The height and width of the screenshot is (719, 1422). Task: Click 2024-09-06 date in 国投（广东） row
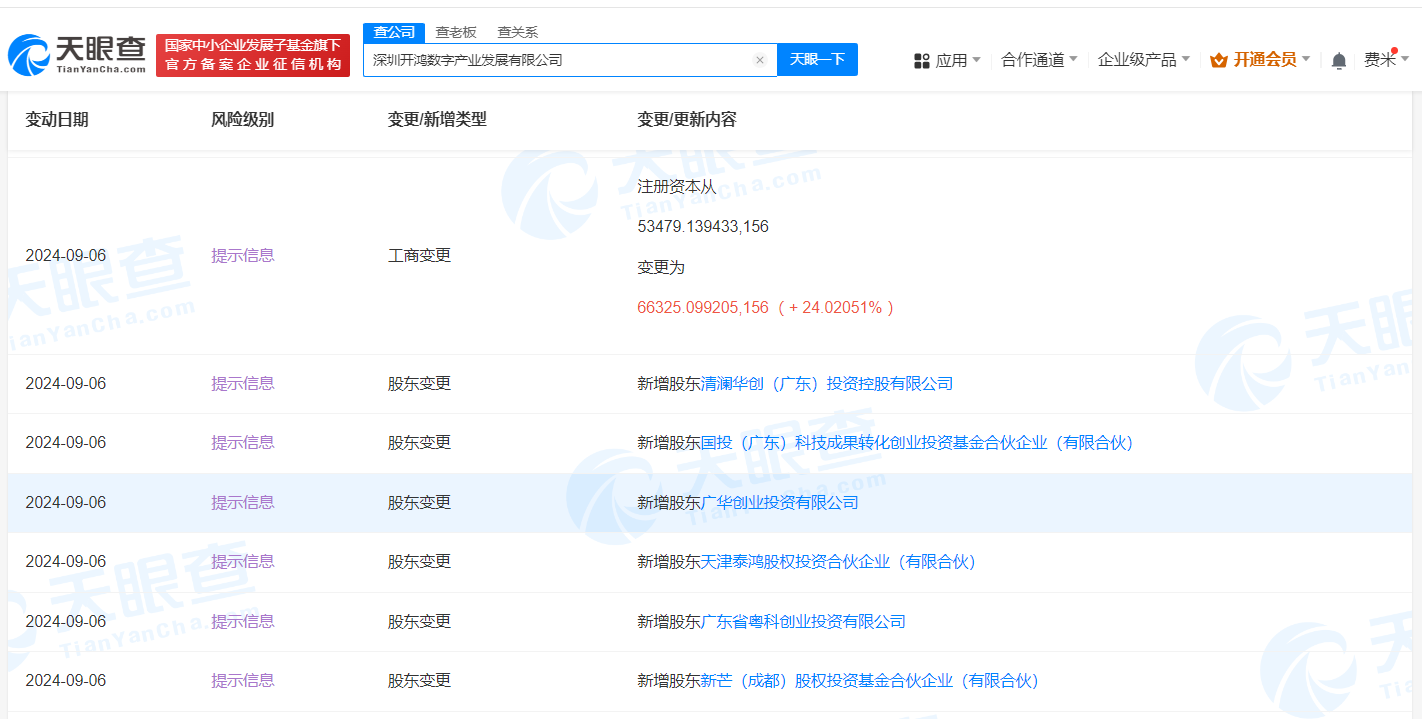pyautogui.click(x=66, y=442)
